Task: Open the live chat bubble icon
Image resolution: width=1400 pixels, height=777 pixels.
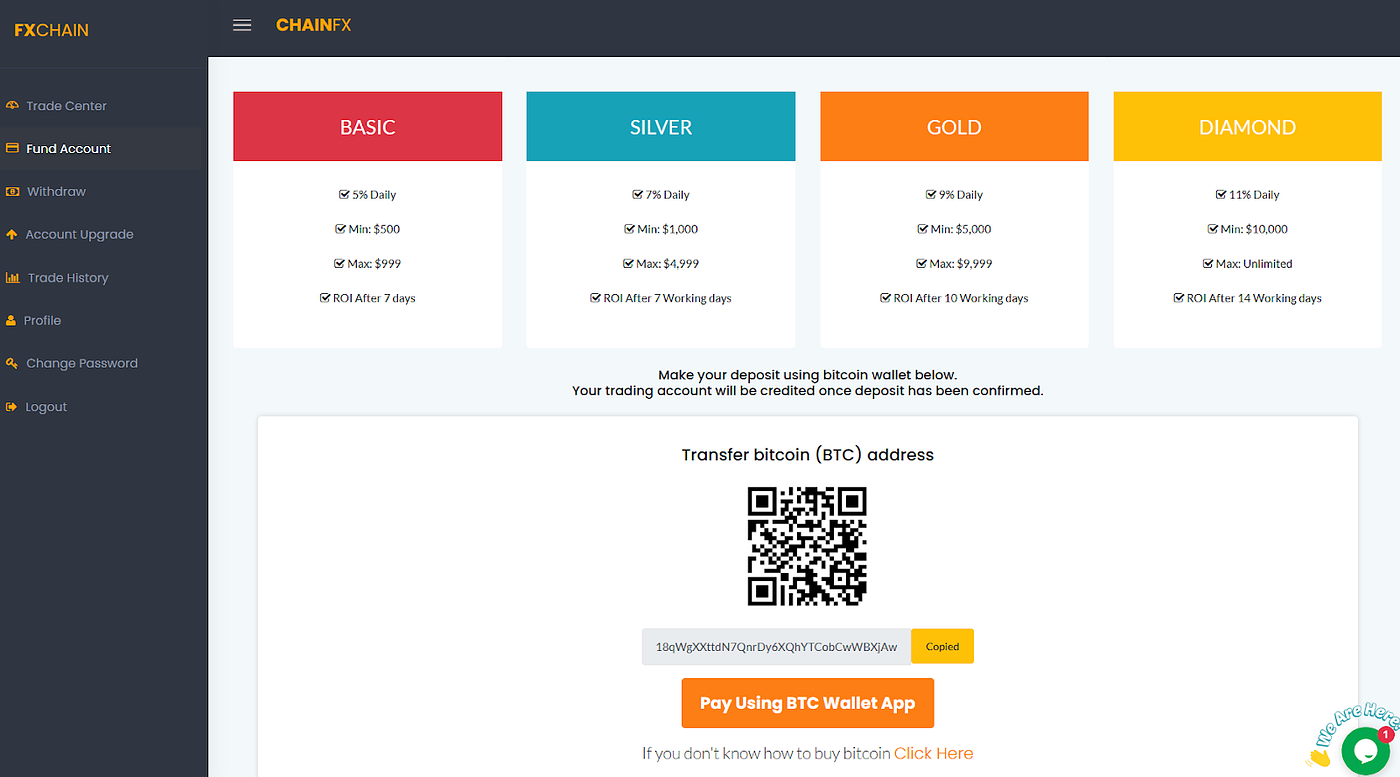Action: point(1364,751)
